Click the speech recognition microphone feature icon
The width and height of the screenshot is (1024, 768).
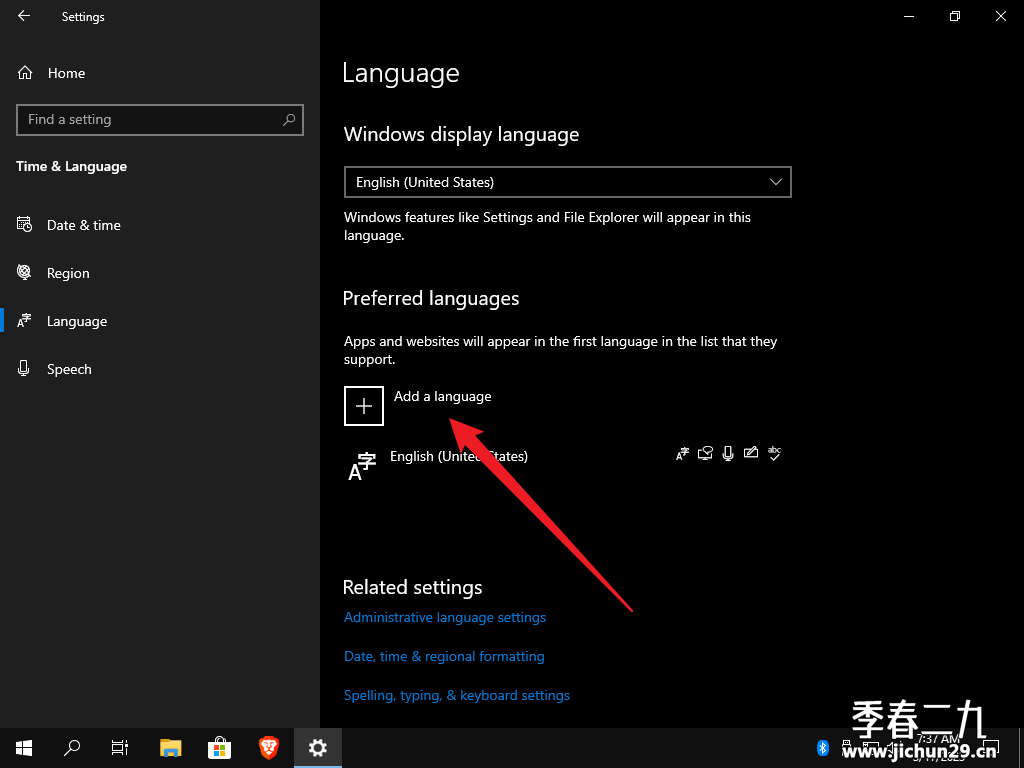click(x=728, y=453)
